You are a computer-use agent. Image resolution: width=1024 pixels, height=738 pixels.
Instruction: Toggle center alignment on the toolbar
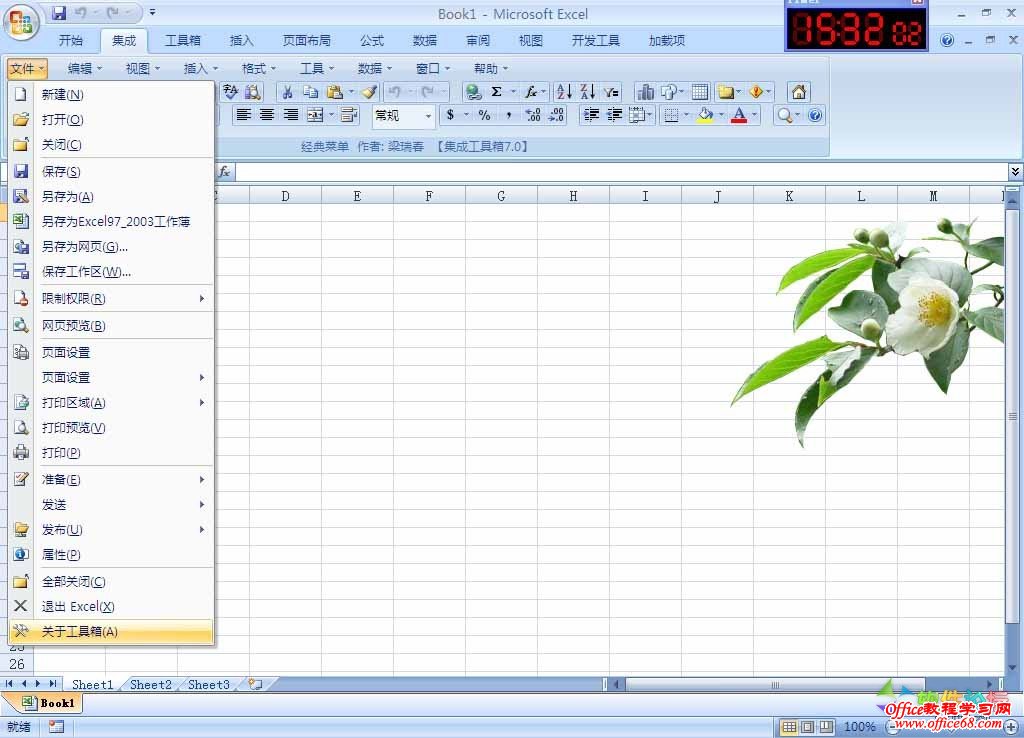click(x=268, y=114)
